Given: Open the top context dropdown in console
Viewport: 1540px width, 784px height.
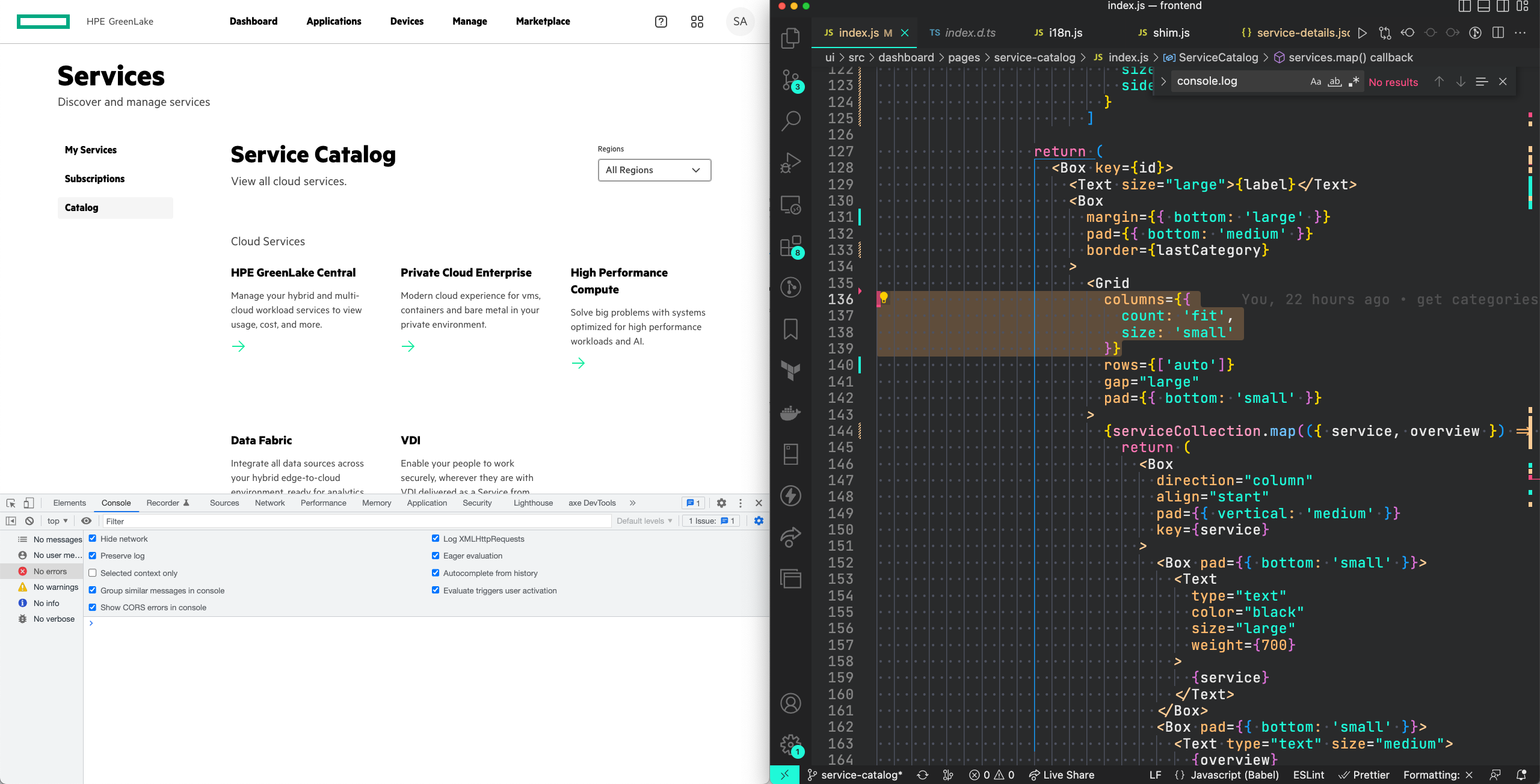Looking at the screenshot, I should coord(57,521).
